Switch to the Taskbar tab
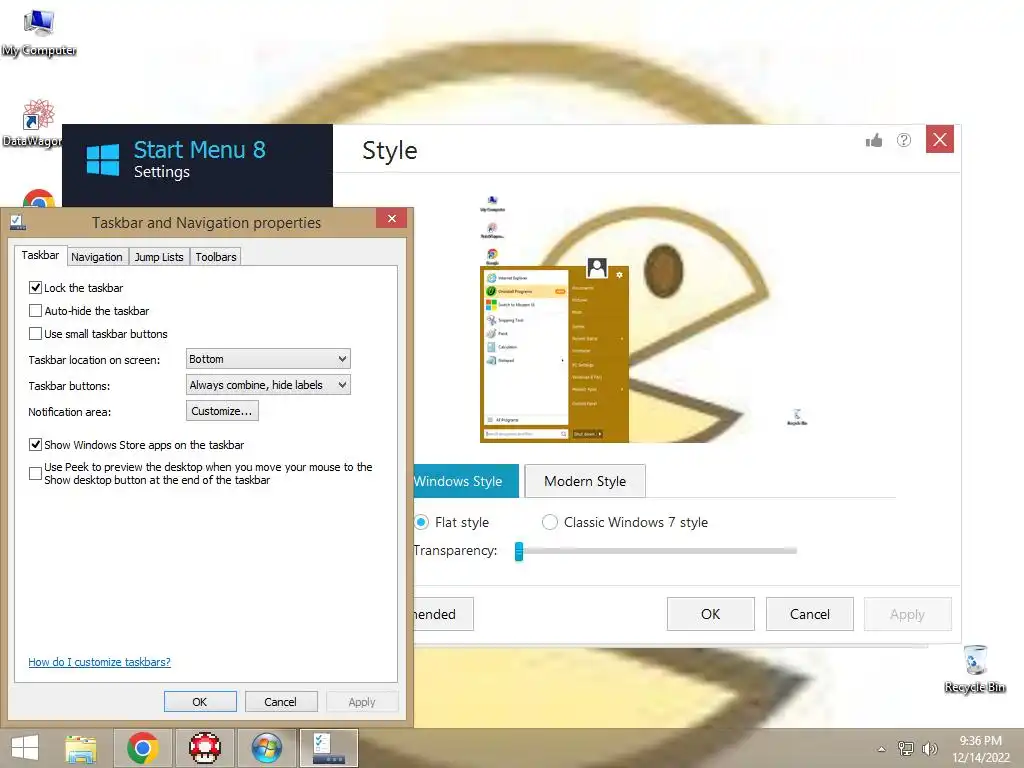This screenshot has width=1024, height=768. 40,255
